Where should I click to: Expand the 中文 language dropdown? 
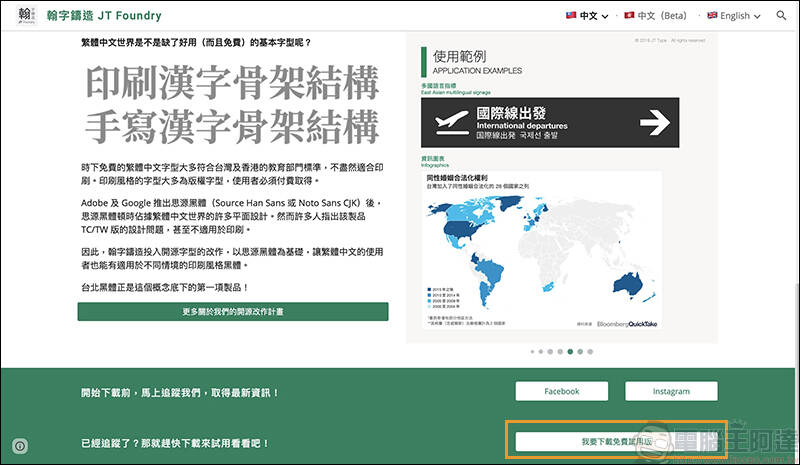(x=605, y=16)
